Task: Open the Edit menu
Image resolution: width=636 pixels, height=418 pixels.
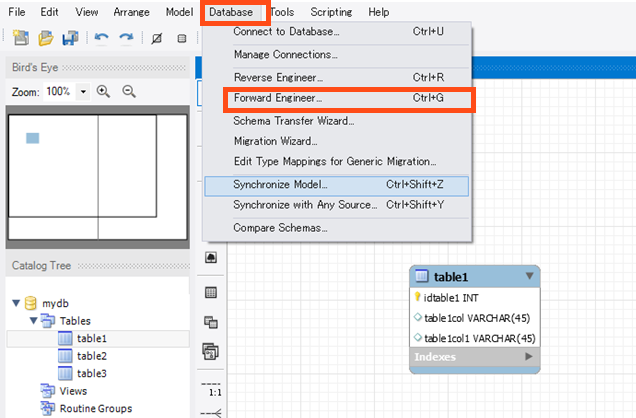Action: pos(49,12)
